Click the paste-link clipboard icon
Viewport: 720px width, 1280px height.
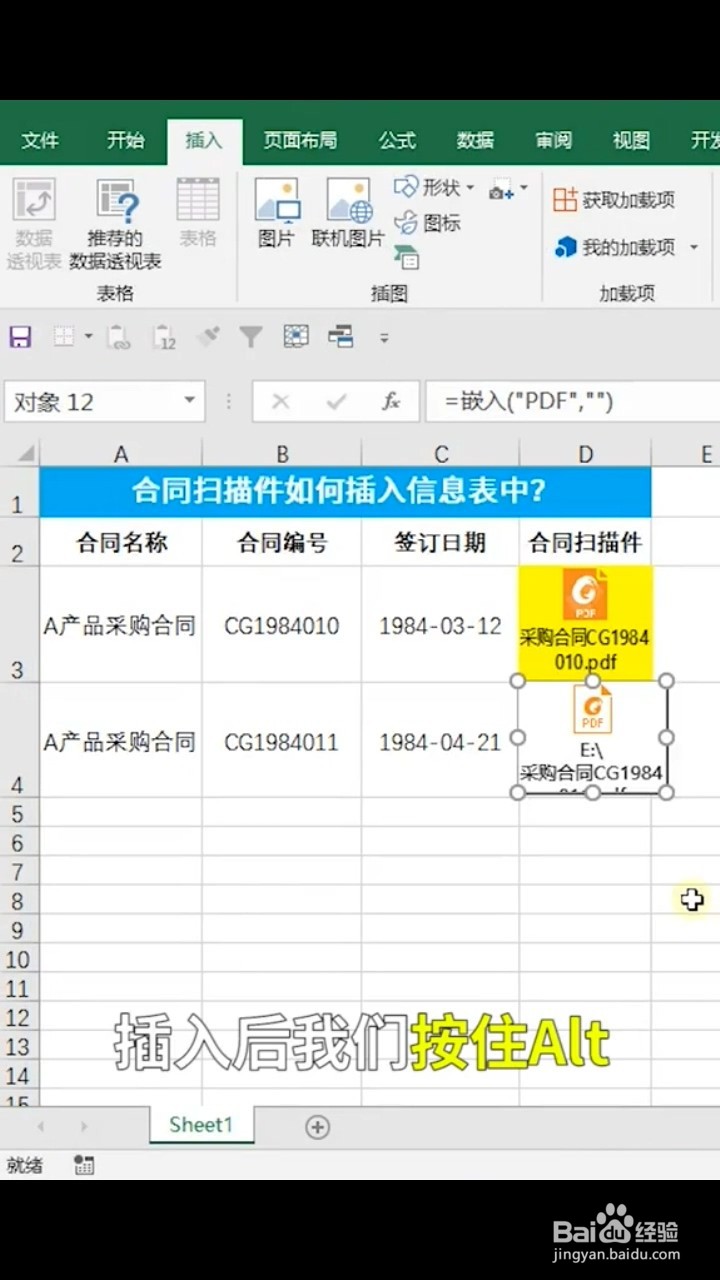click(x=119, y=337)
